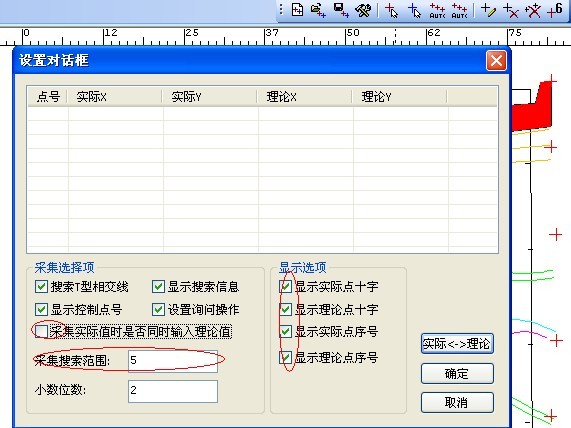The height and width of the screenshot is (428, 571).
Task: Confirm settings with 确定 button
Action: pos(457,373)
